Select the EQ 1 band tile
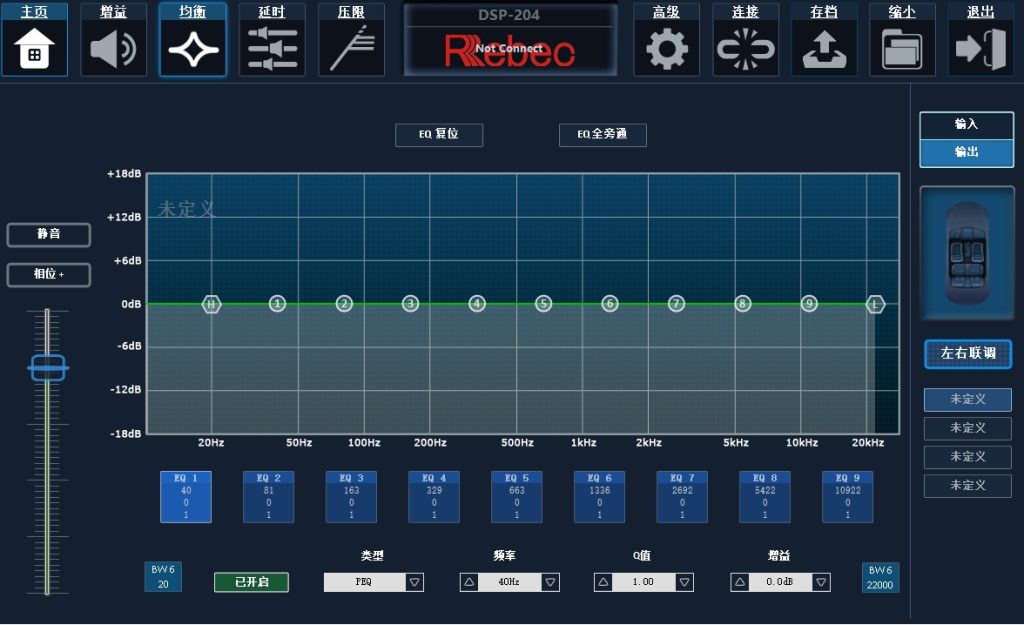 186,496
